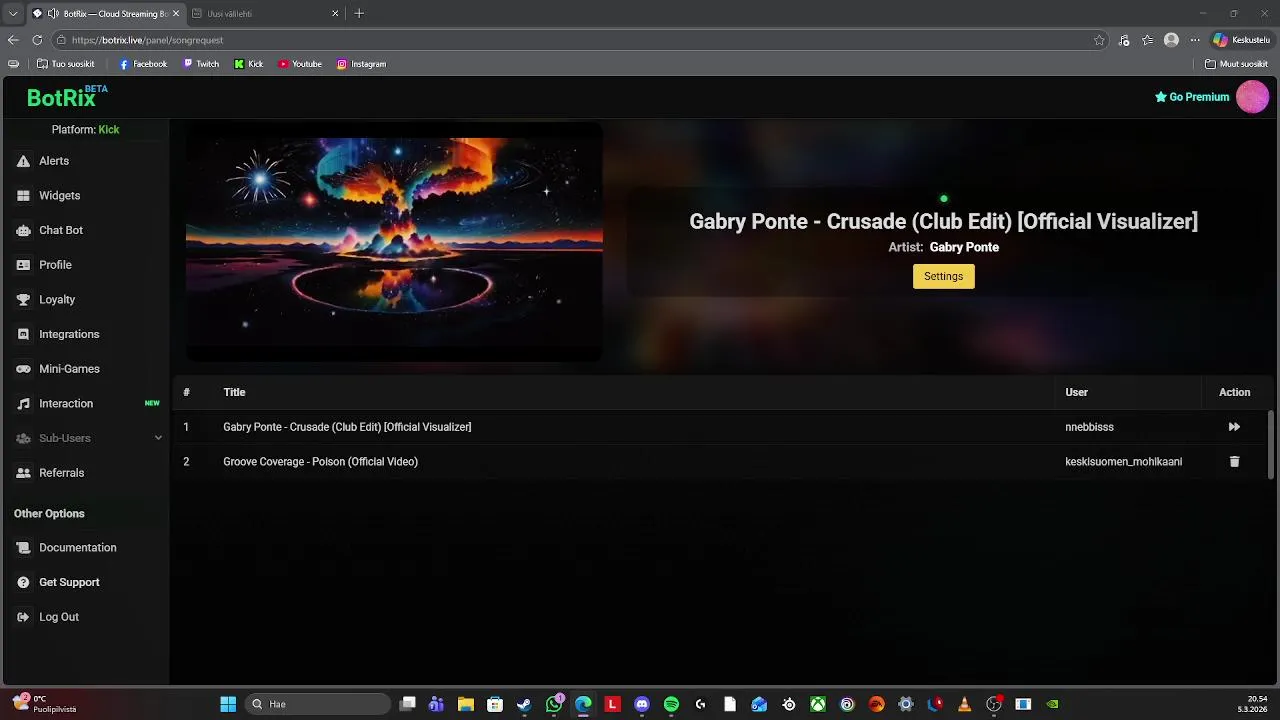
Task: Click the current song video thumbnail
Action: coord(394,242)
